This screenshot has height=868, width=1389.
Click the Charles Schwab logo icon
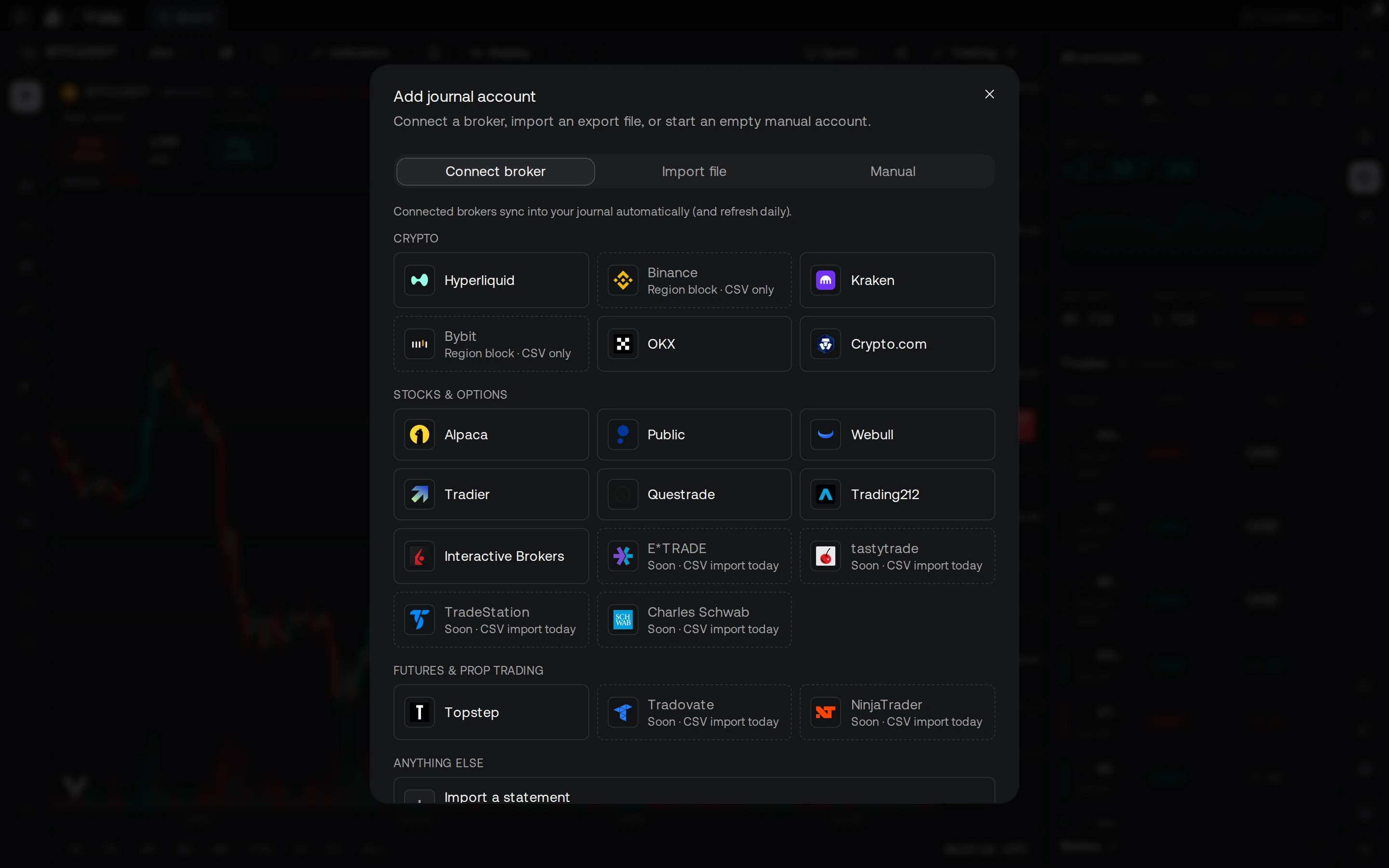pos(623,620)
